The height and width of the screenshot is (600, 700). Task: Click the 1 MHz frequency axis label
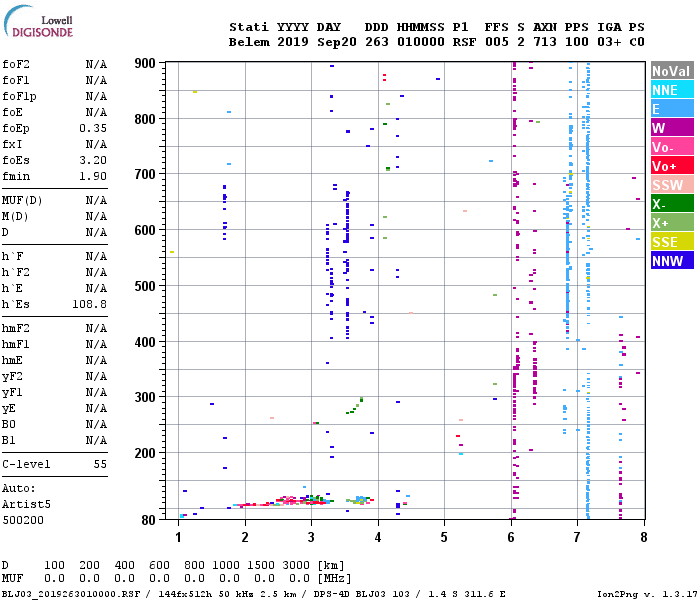[179, 537]
